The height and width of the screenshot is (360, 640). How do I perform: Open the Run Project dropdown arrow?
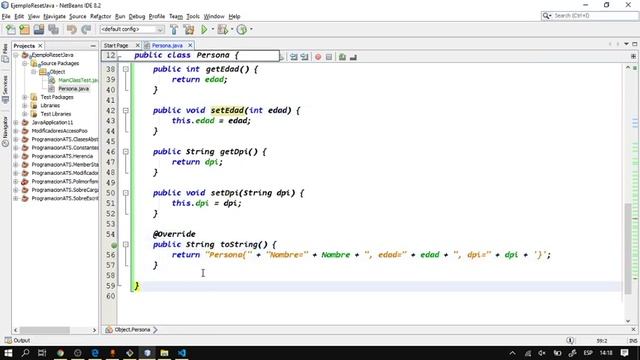point(213,29)
